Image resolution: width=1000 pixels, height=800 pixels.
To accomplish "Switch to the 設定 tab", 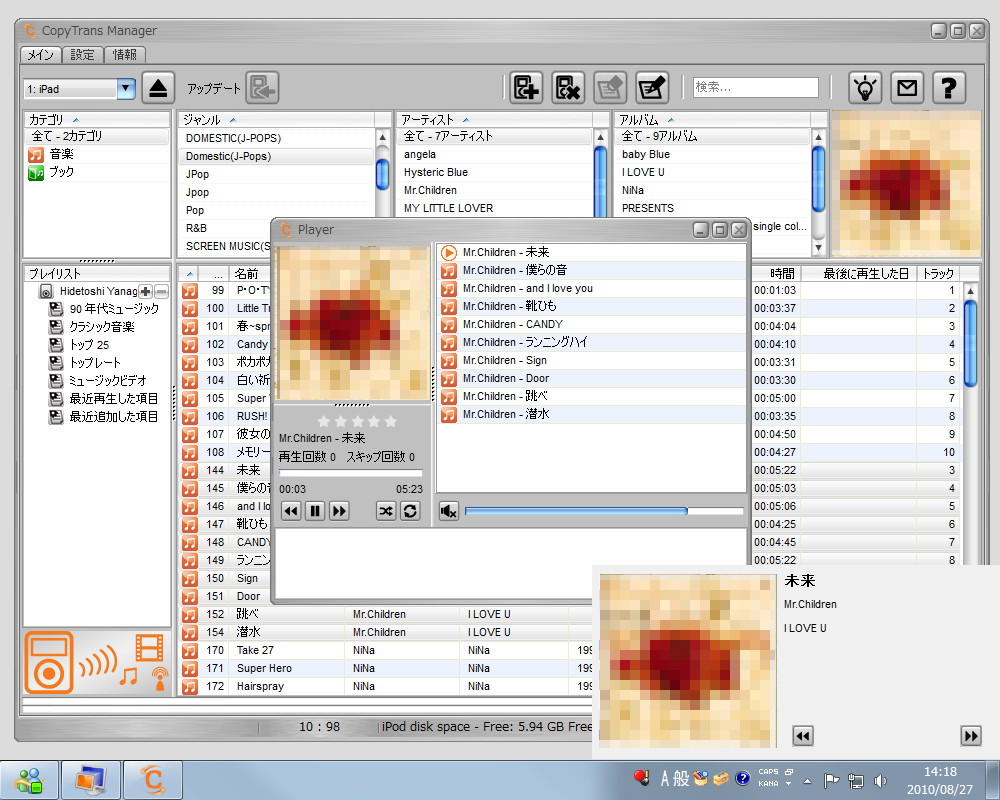I will click(x=82, y=55).
